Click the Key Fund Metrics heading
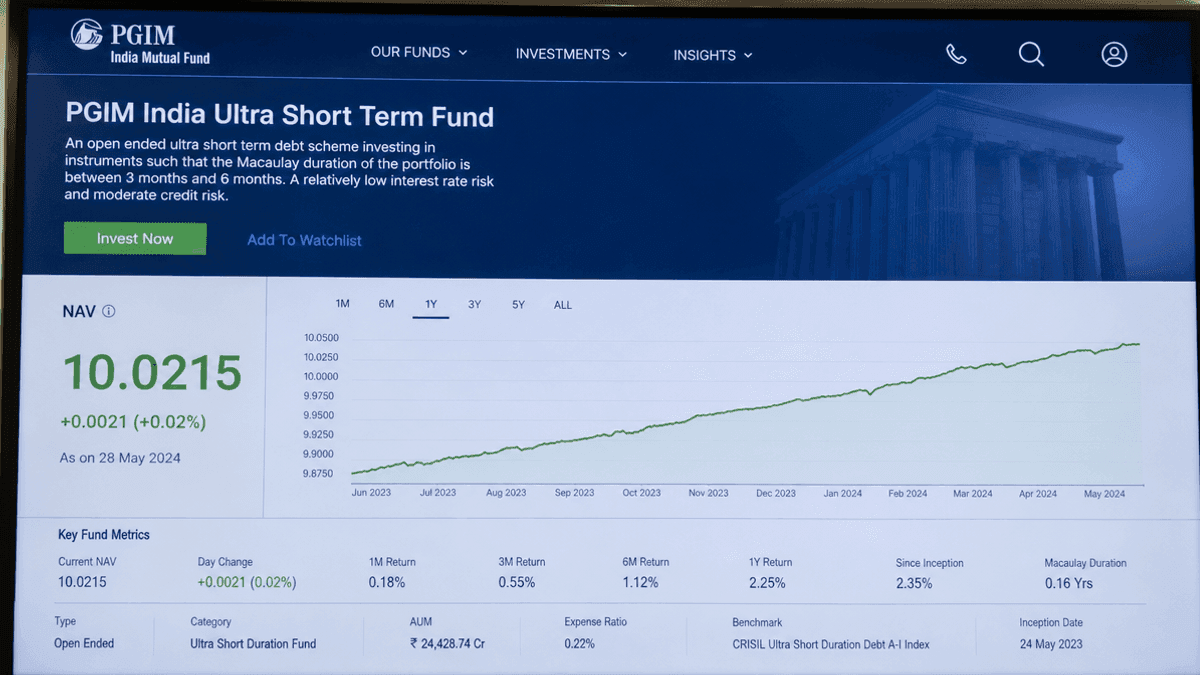The image size is (1200, 675). tap(104, 535)
